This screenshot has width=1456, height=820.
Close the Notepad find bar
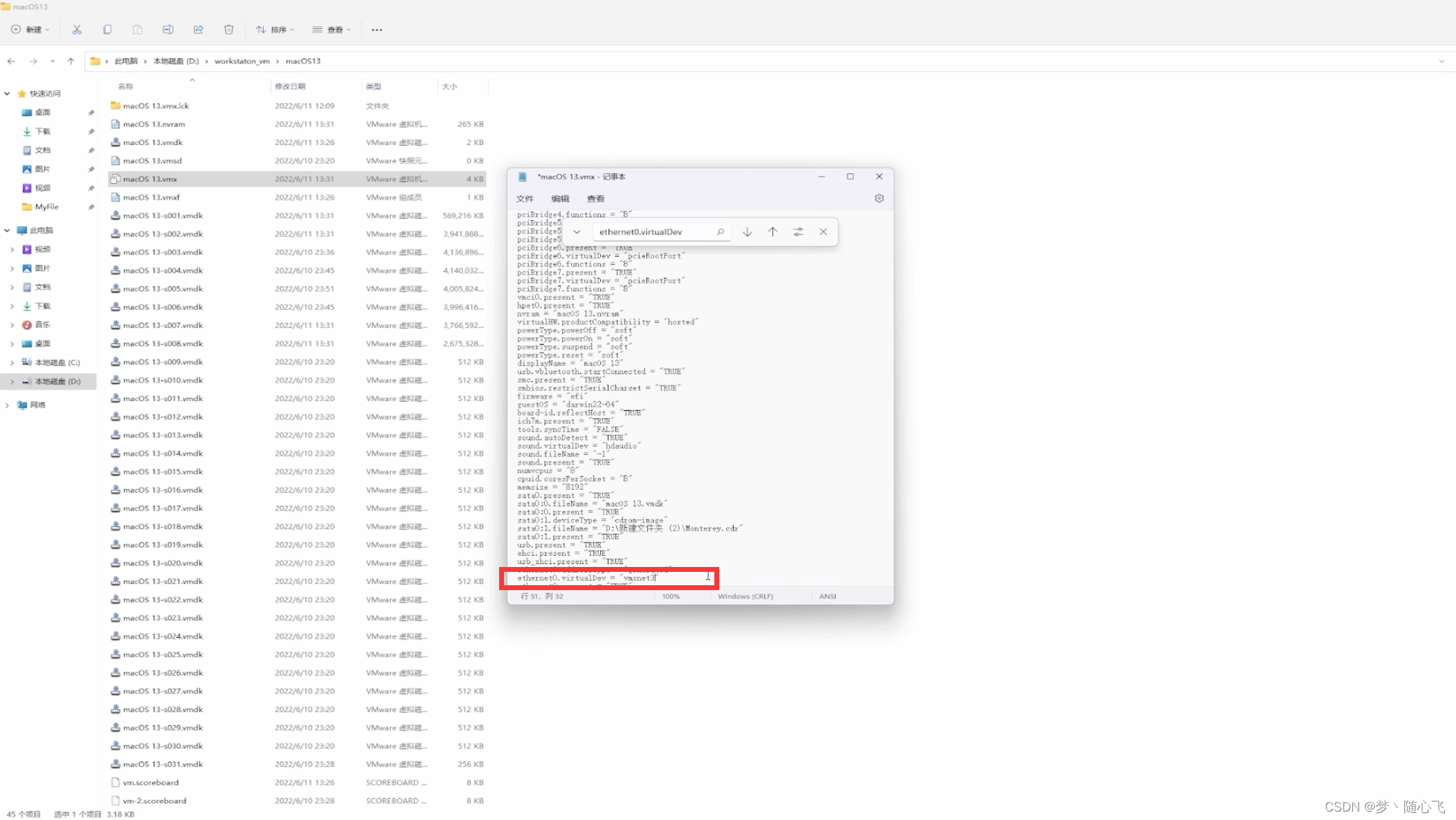(x=823, y=231)
